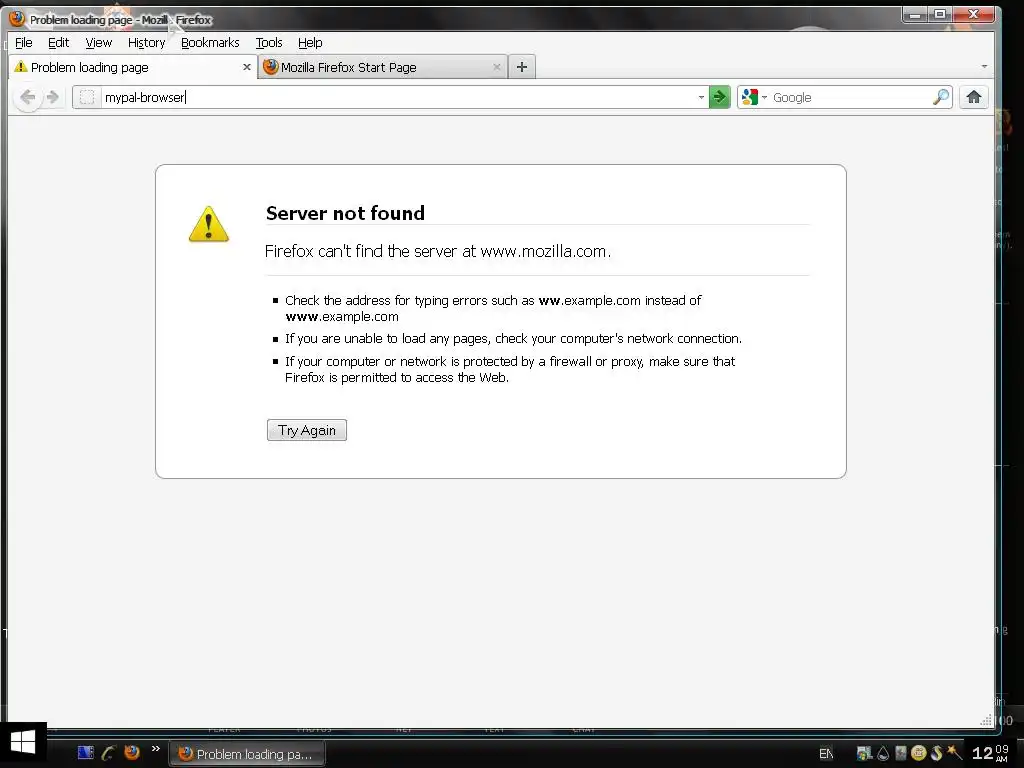
Task: Click the 'Server not found' heading
Action: pyautogui.click(x=345, y=213)
